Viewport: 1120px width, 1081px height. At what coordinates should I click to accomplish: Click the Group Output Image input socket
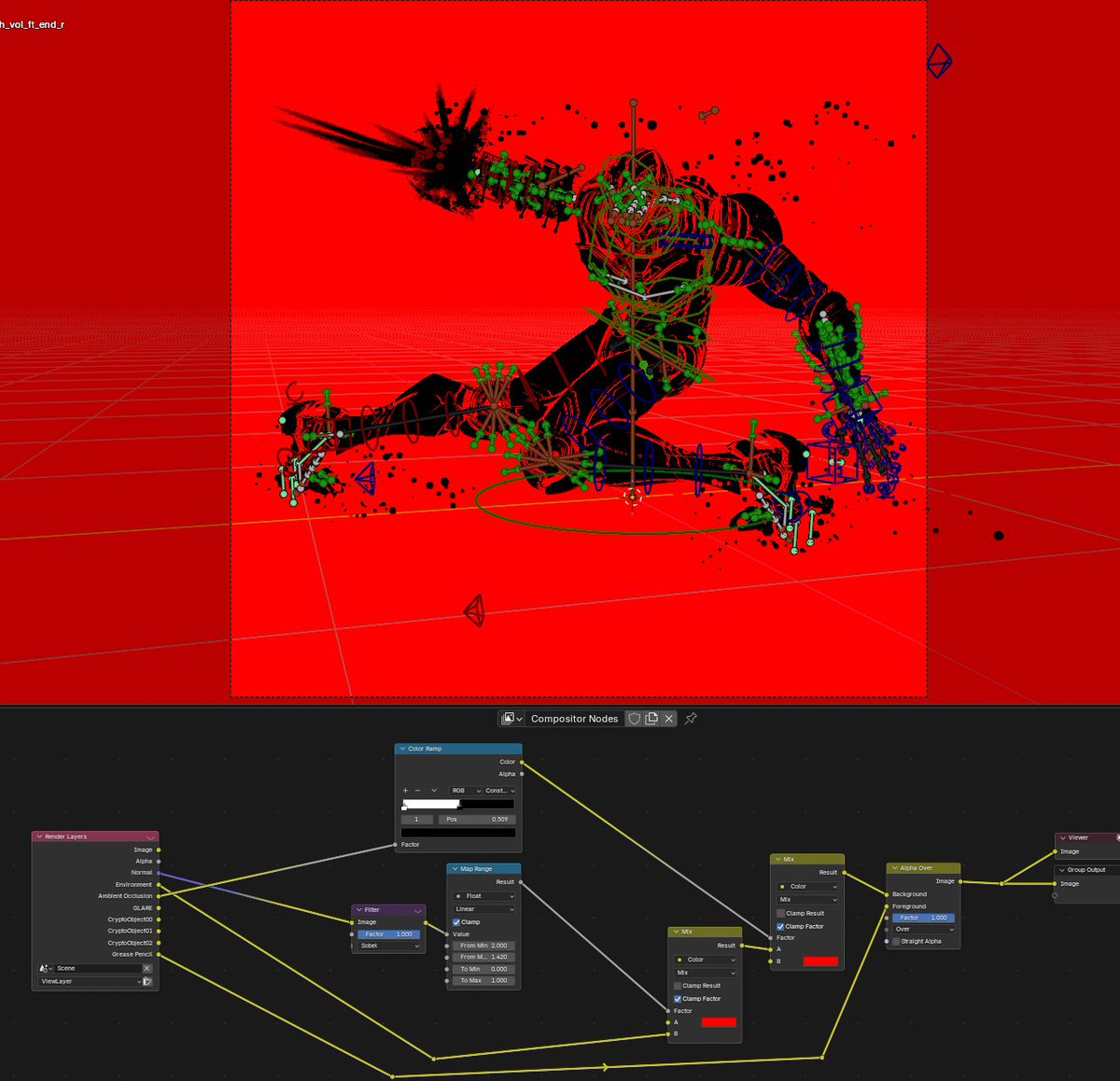(1056, 883)
